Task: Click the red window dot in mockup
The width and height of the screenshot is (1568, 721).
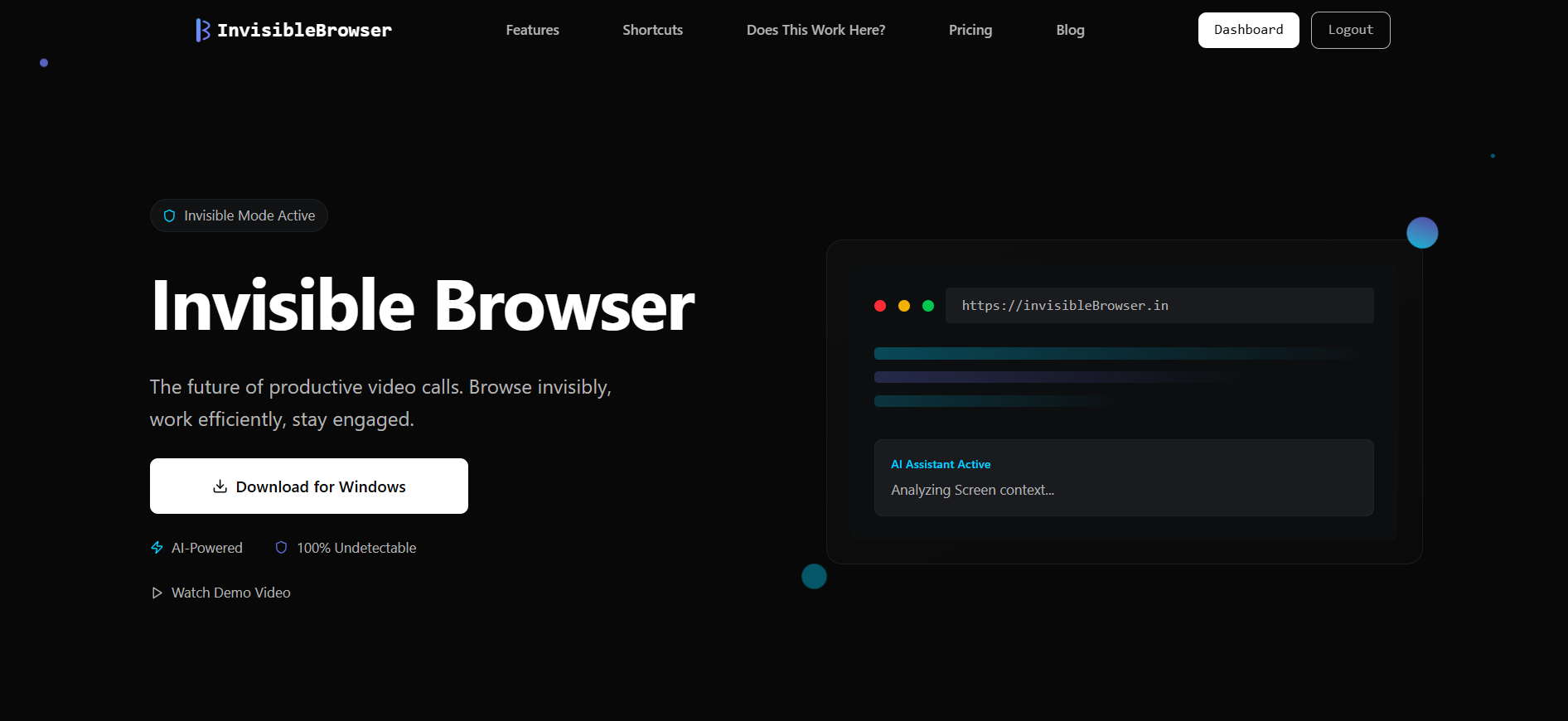Action: (880, 306)
